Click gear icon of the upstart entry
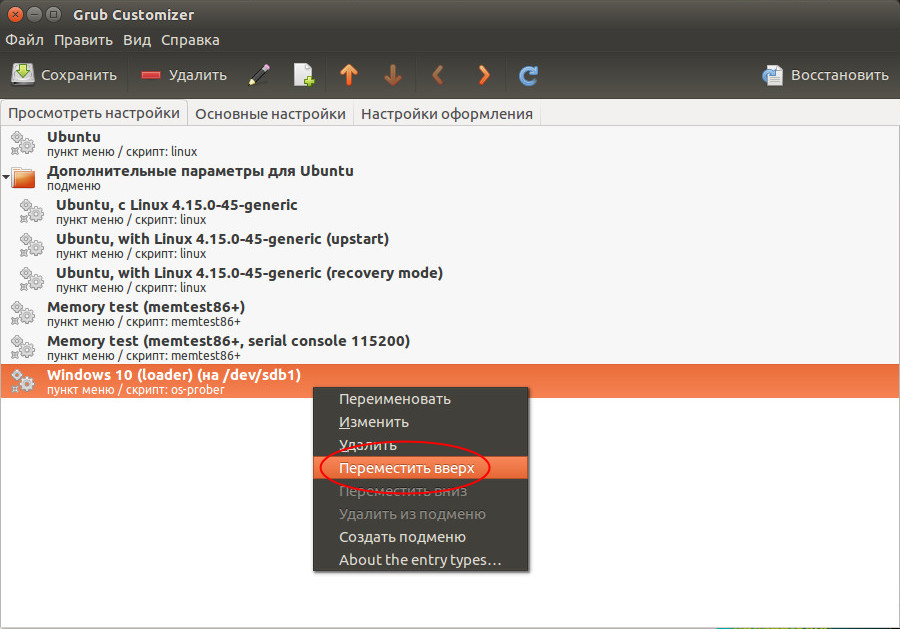This screenshot has width=900, height=629. (x=32, y=245)
